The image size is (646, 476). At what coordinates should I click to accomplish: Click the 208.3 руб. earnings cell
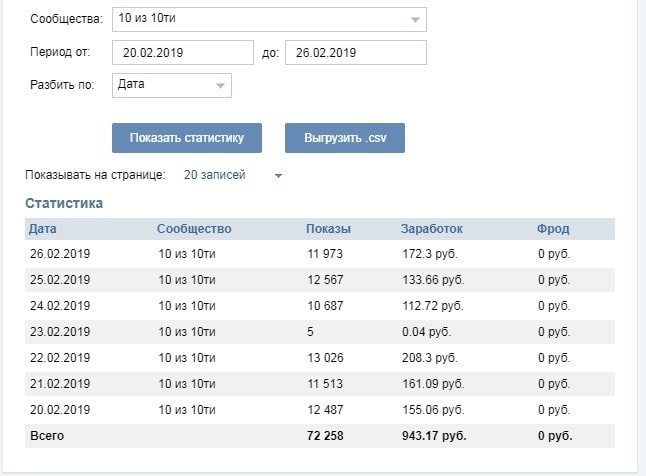pyautogui.click(x=431, y=358)
